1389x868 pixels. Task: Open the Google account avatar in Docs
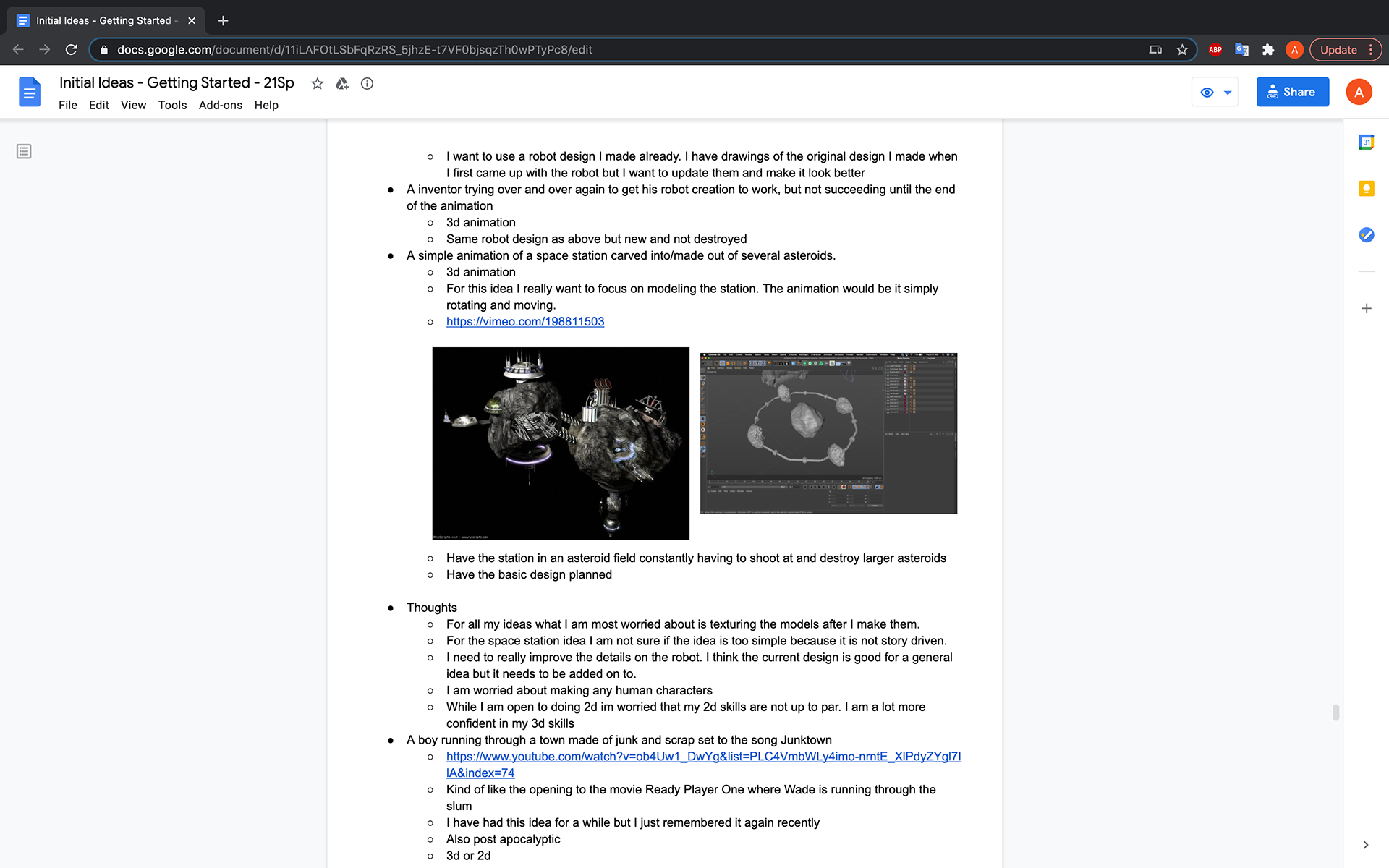[x=1359, y=92]
